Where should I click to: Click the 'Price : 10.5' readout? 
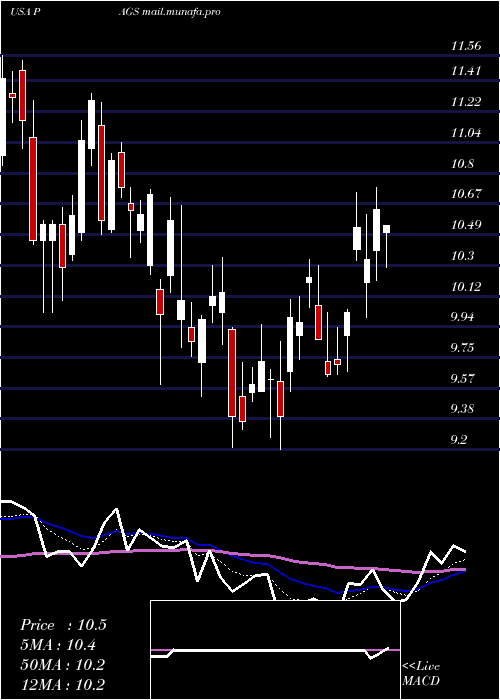[63, 625]
